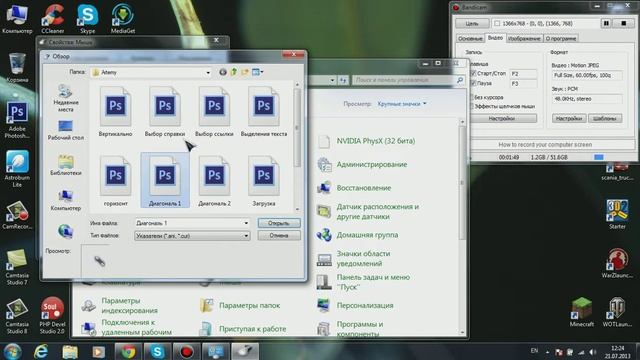640x360 pixels.
Task: Go up one folder level in Обзор dialog
Action: pyautogui.click(x=233, y=72)
